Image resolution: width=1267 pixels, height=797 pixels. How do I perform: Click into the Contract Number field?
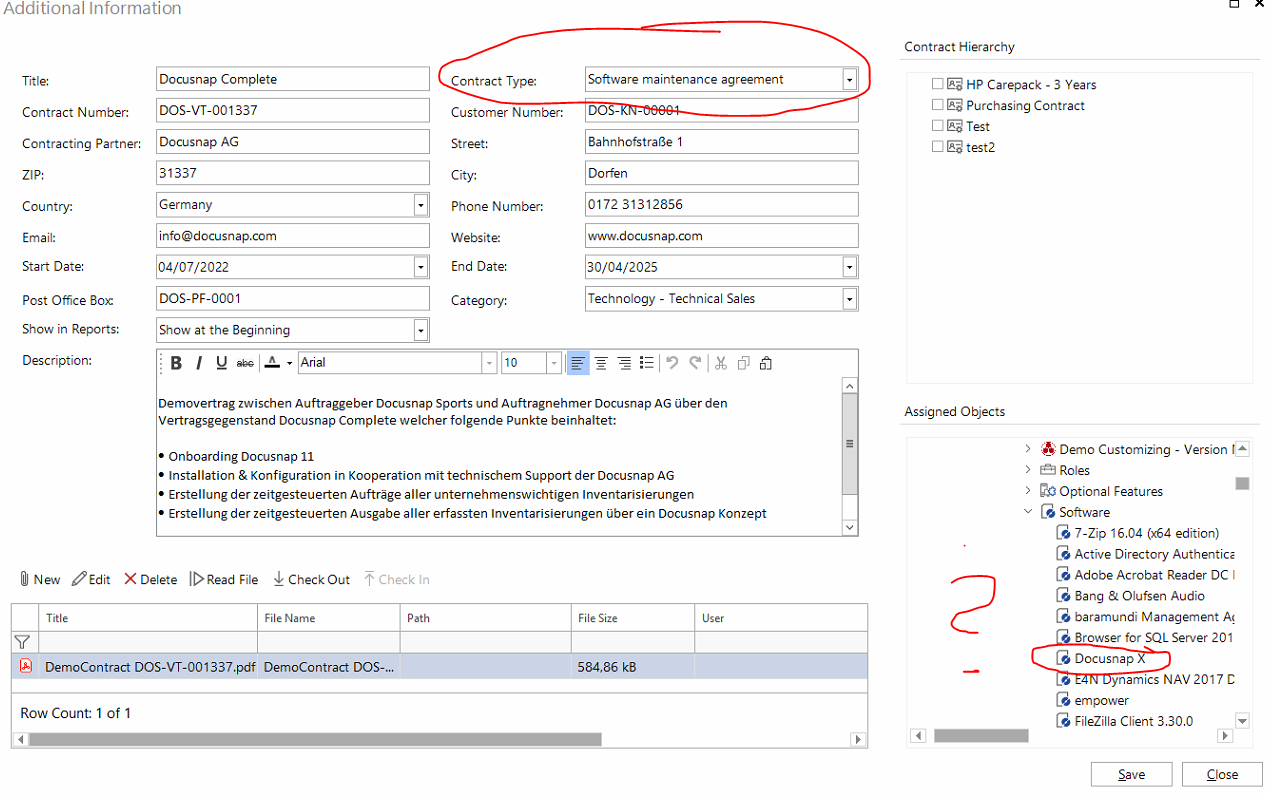292,111
